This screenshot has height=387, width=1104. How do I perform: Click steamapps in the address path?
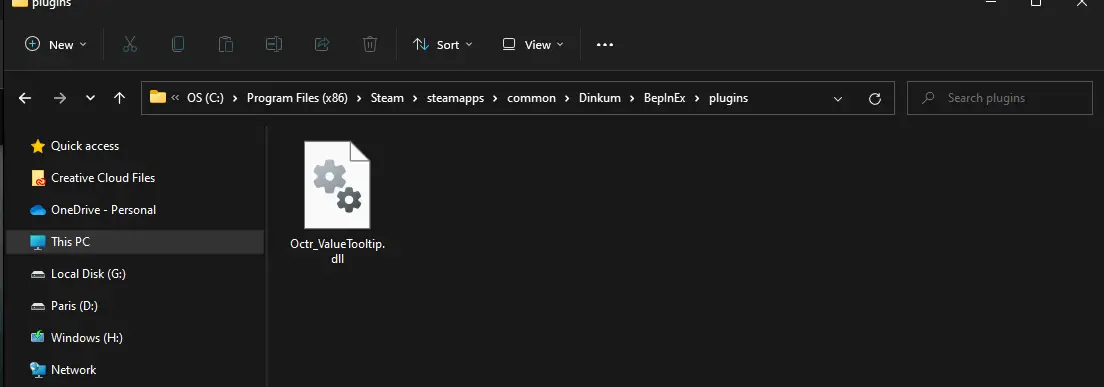coord(456,98)
